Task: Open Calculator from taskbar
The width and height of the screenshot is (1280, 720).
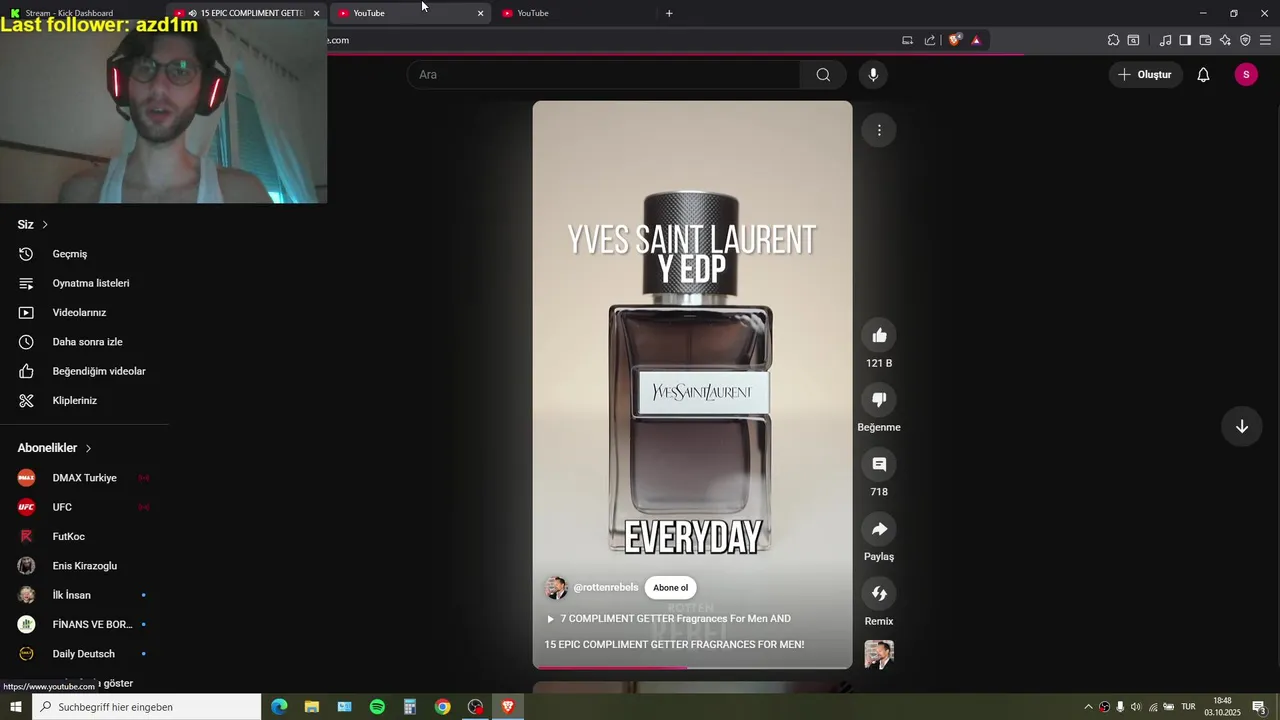Action: coord(410,707)
